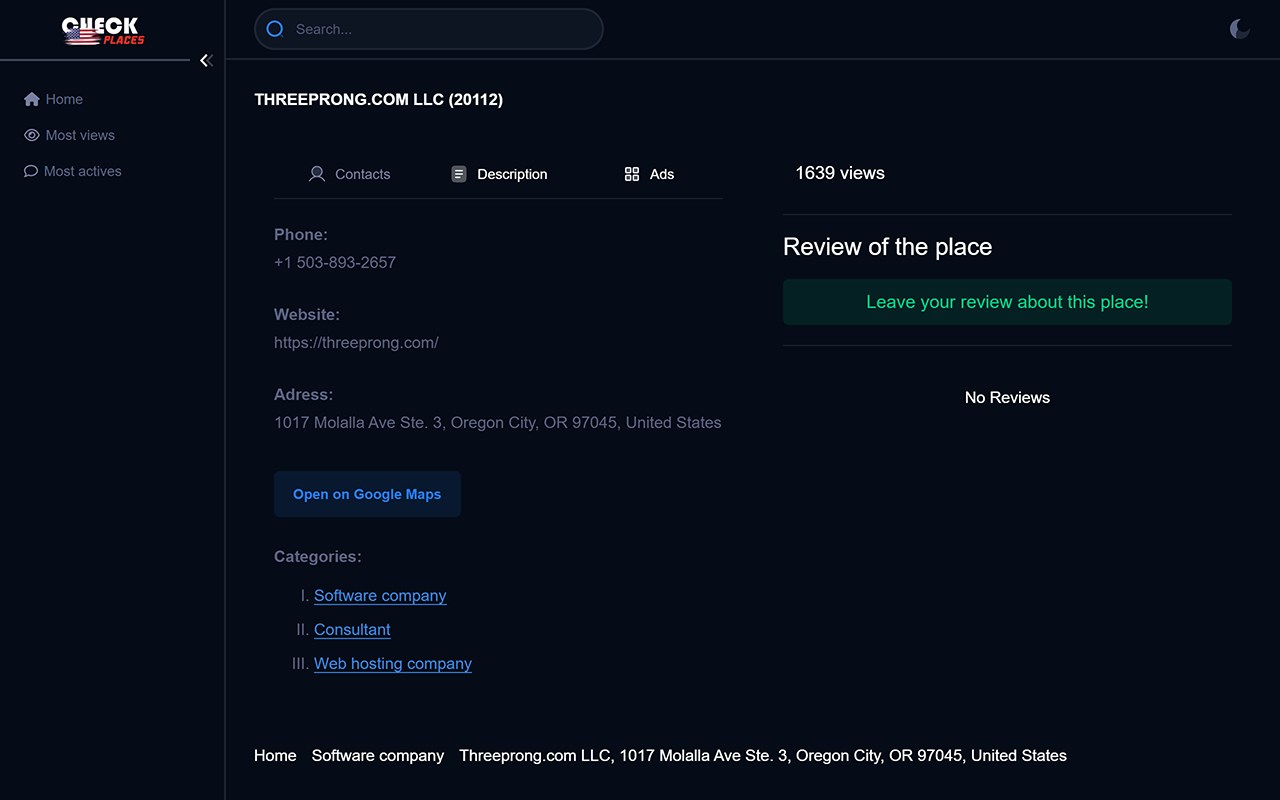
Task: Click the Home breadcrumb link
Action: pos(275,755)
